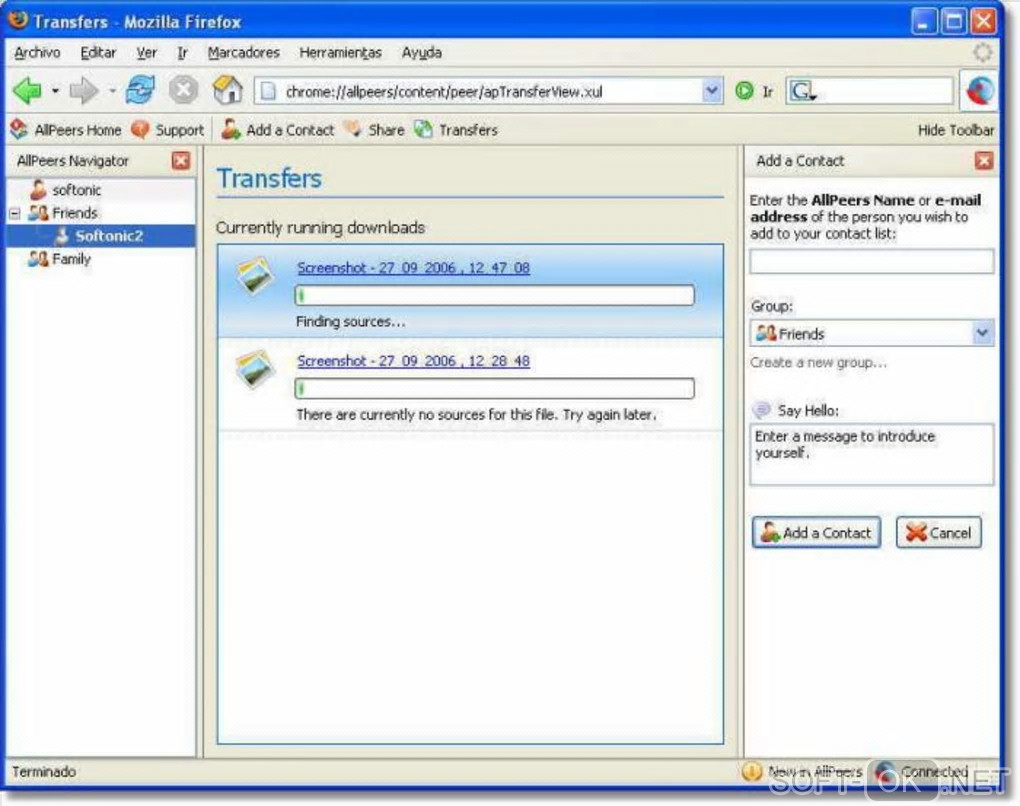Open the Archivo menu

point(37,52)
